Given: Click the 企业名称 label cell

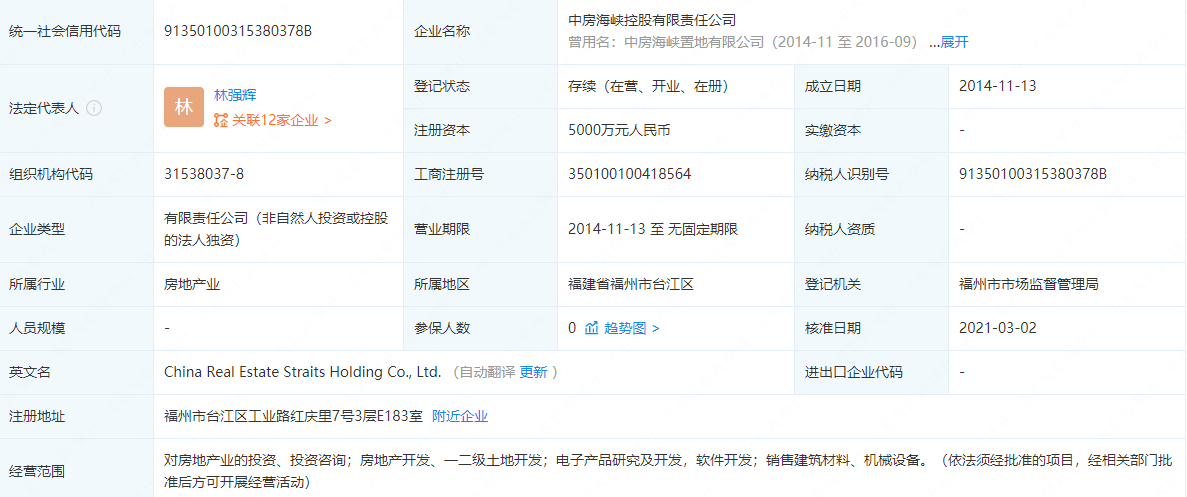Looking at the screenshot, I should [481, 31].
